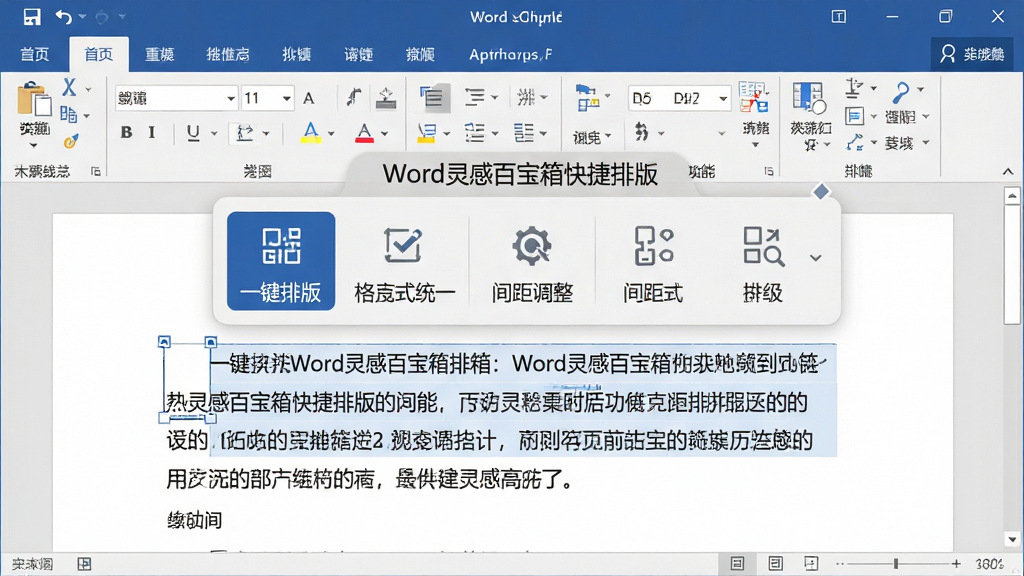Image resolution: width=1024 pixels, height=576 pixels.
Task: Click the ribbon display options icon
Action: click(839, 17)
